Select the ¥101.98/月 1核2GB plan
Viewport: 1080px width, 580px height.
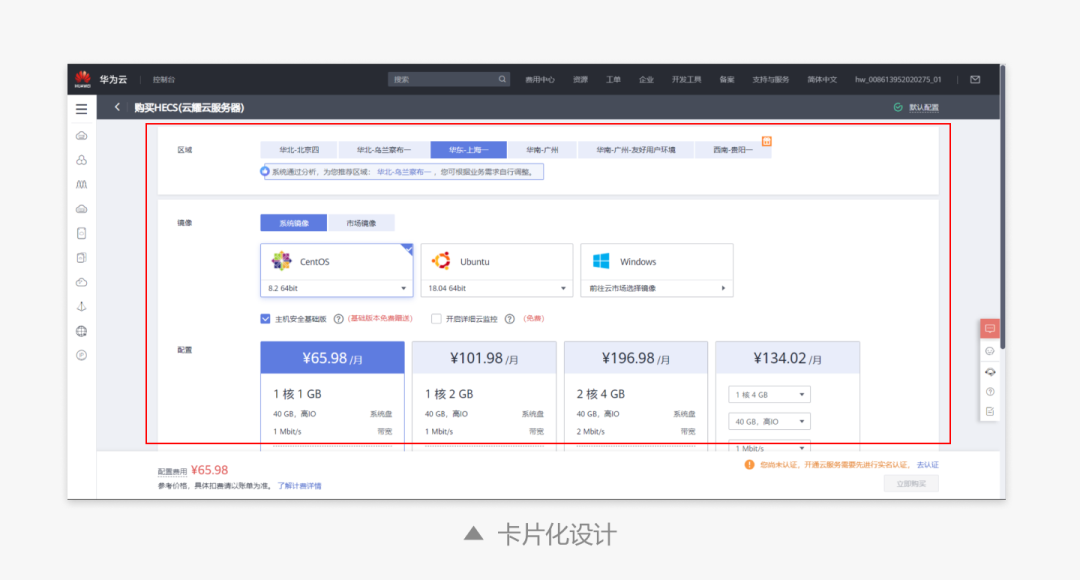[484, 395]
